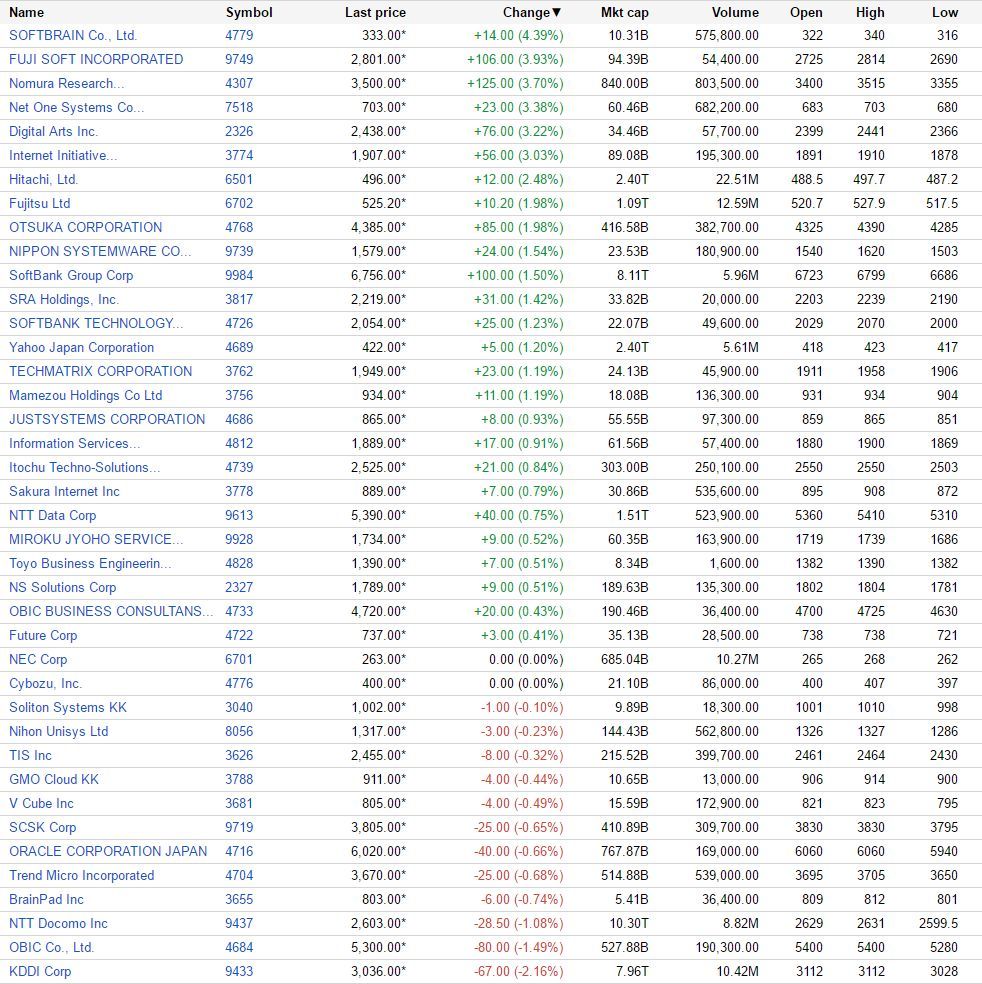Open the ORACLE CORPORATION JAPAN link
Viewport: 982px width, 984px height.
(108, 852)
